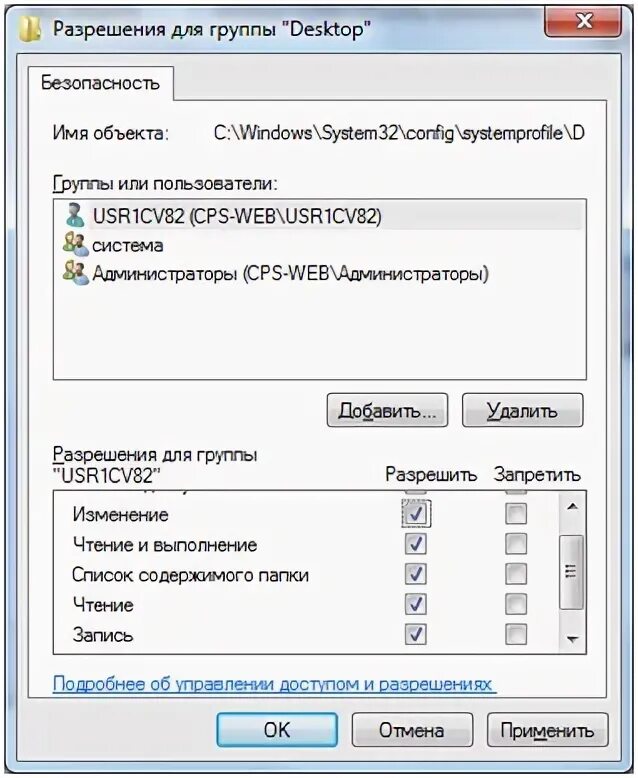The width and height of the screenshot is (638, 778).
Task: Select the система group icon
Action: tap(75, 244)
